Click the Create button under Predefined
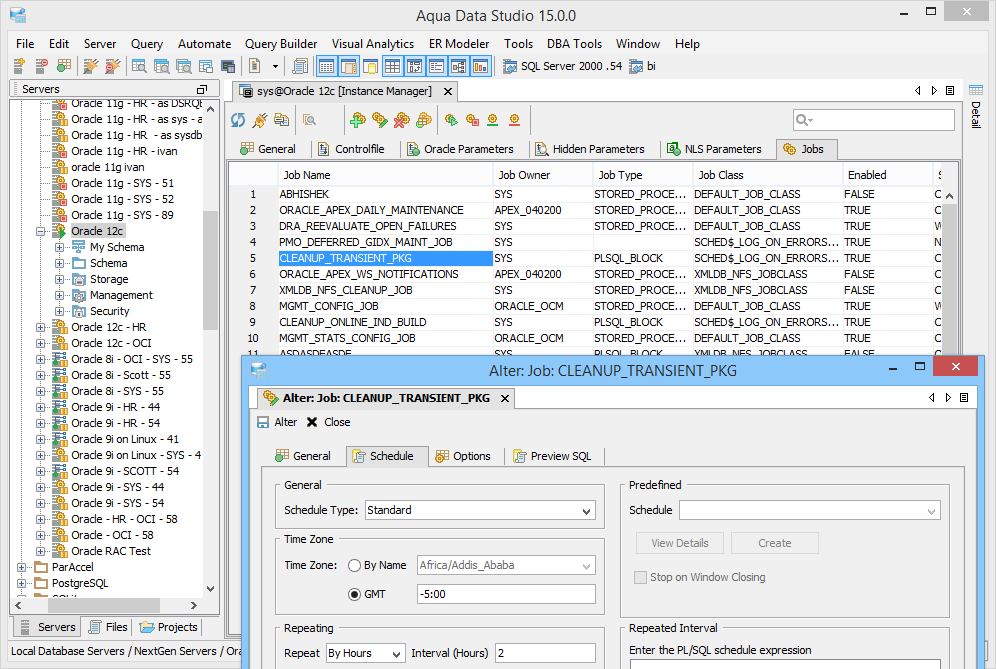 pos(774,543)
